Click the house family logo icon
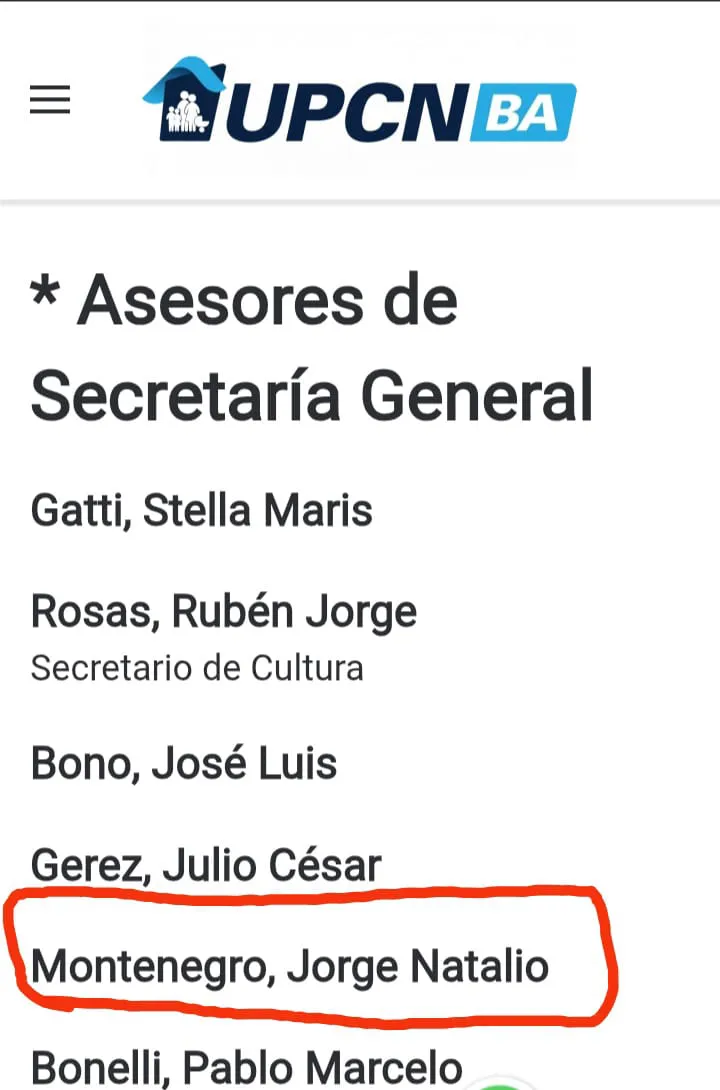The height and width of the screenshot is (1090, 720). pyautogui.click(x=184, y=100)
